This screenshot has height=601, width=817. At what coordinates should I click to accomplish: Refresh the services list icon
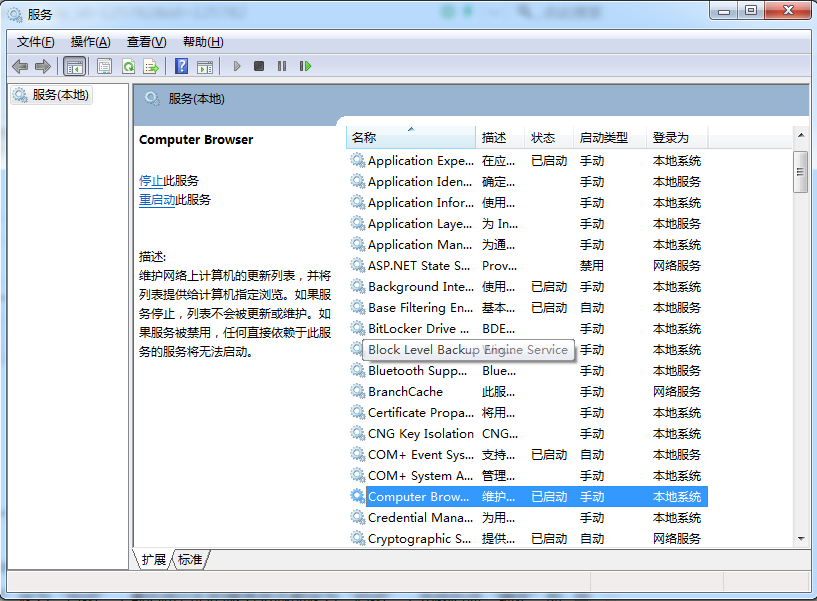tap(127, 66)
